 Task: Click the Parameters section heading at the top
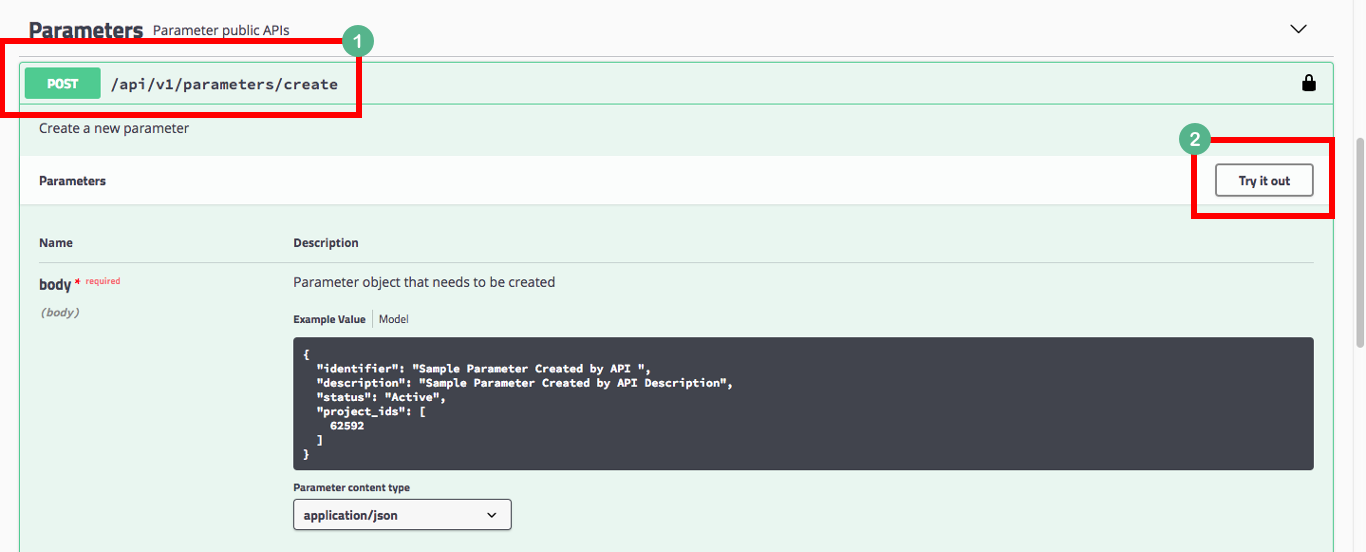86,30
